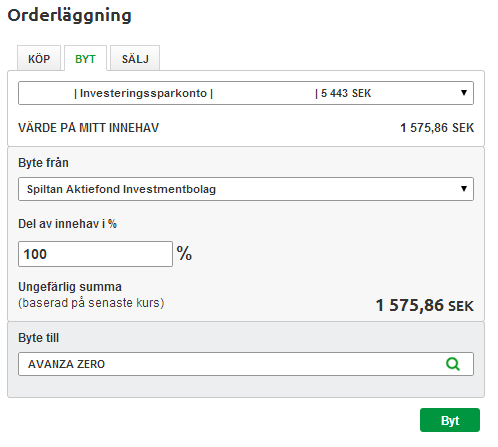
Task: Click the Byte till label
Action: [39, 338]
